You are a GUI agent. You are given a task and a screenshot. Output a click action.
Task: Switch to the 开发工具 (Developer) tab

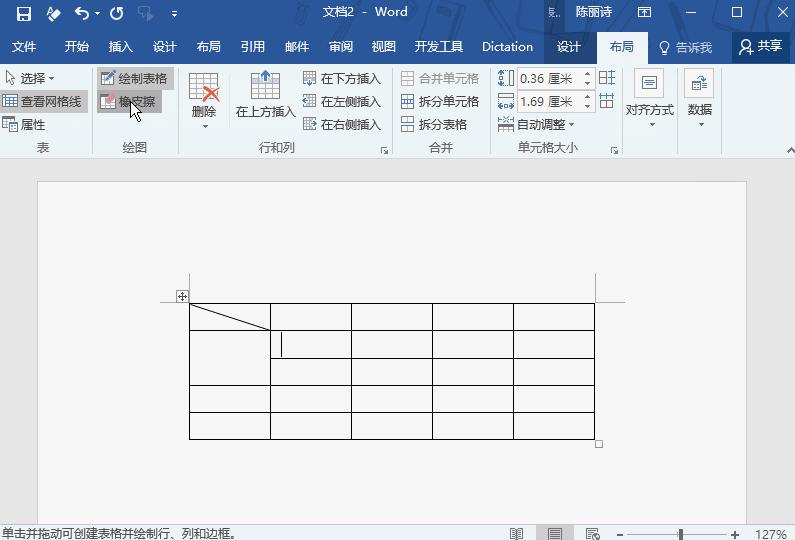439,47
